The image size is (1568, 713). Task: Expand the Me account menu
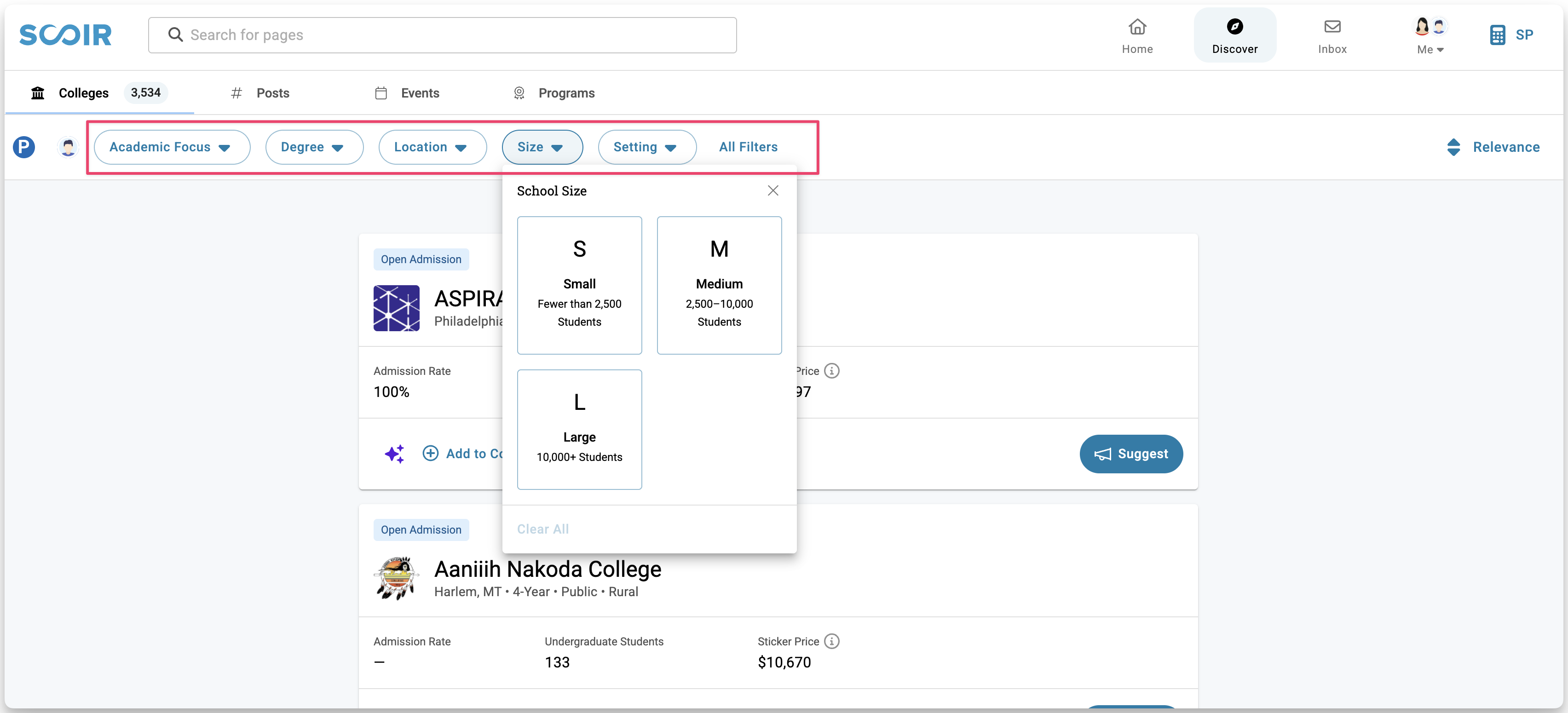pyautogui.click(x=1430, y=49)
